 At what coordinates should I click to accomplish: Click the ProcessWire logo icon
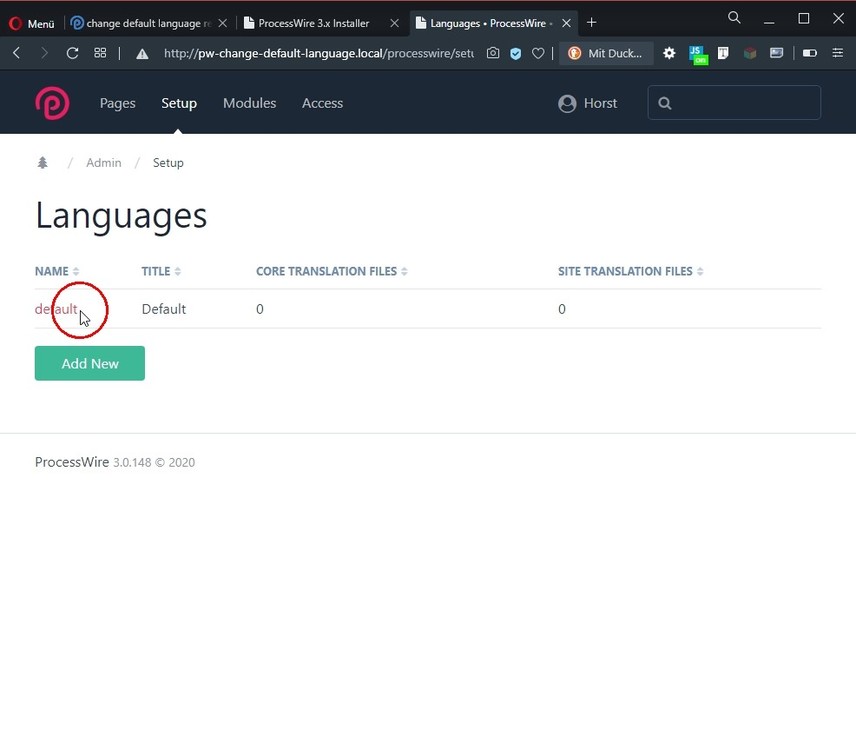pyautogui.click(x=52, y=103)
